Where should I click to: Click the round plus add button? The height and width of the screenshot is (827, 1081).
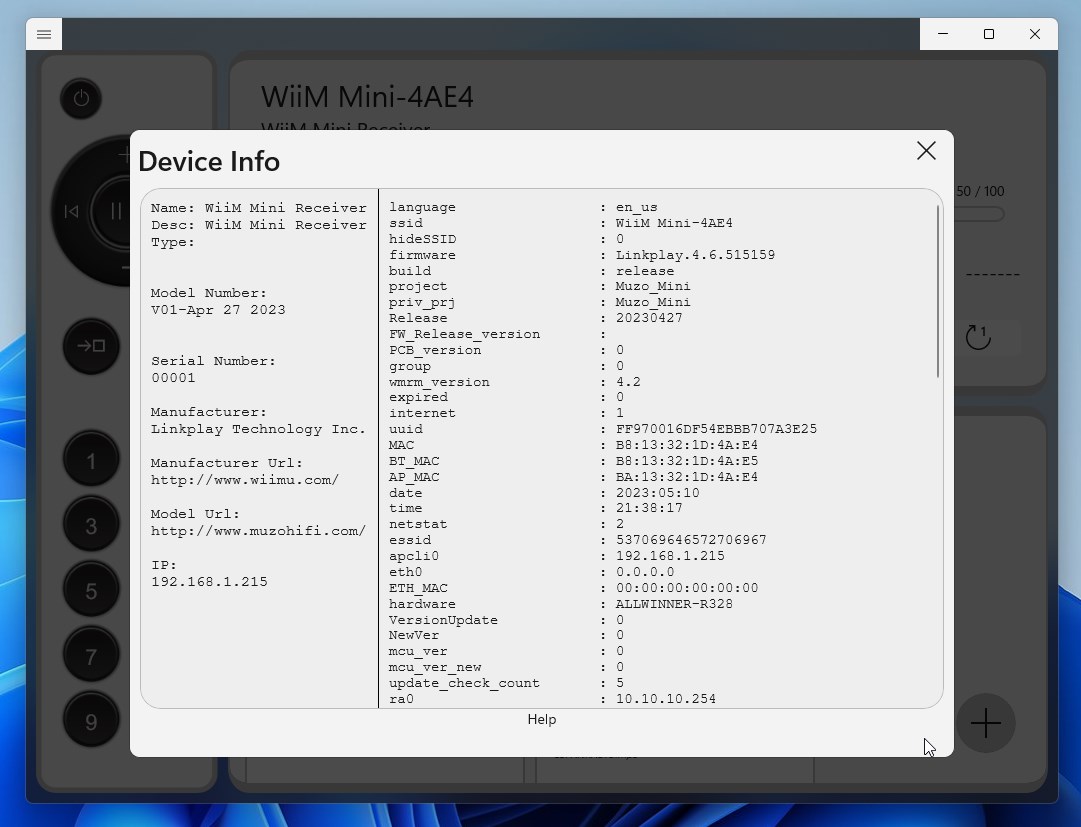[x=986, y=723]
